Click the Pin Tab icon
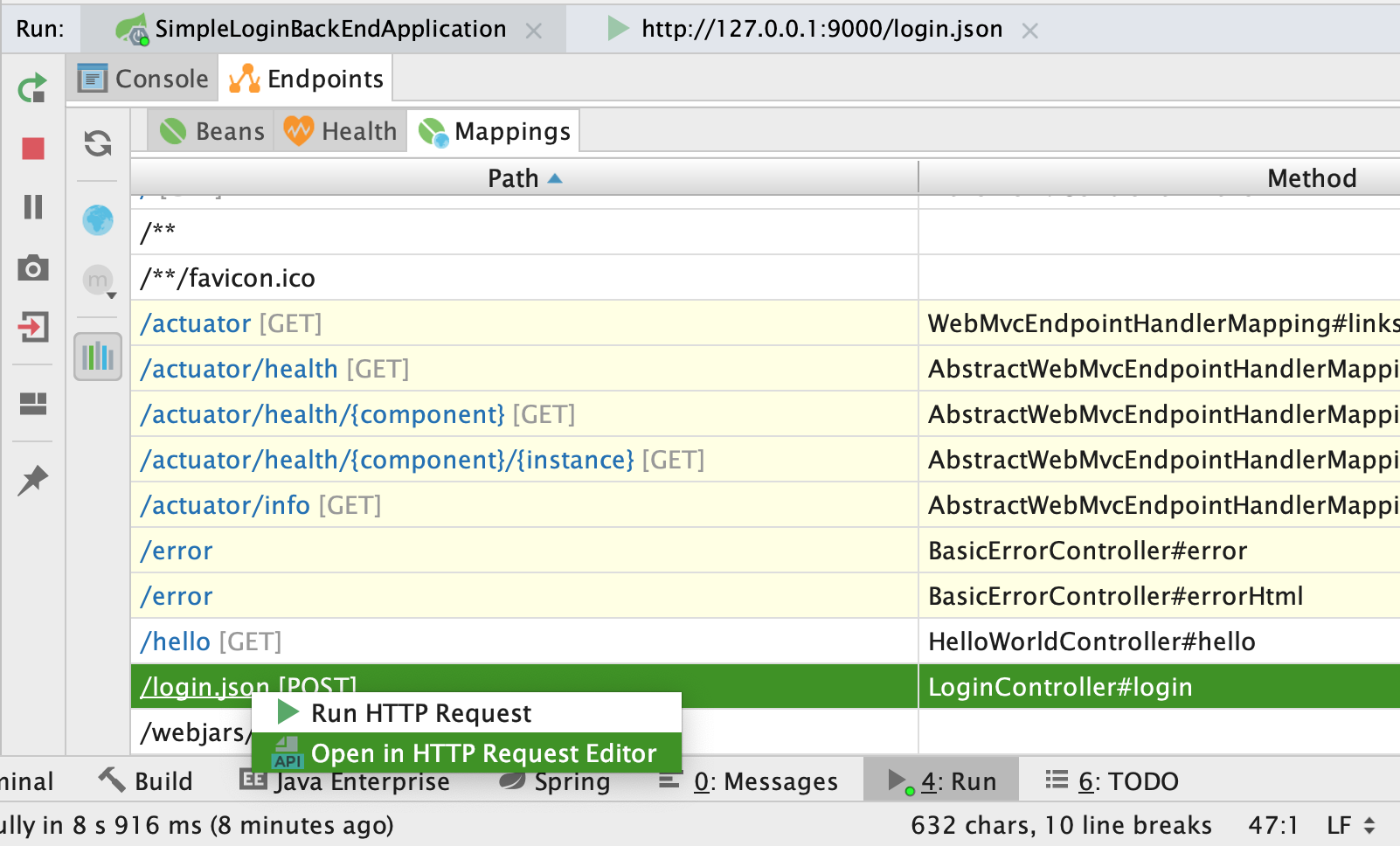This screenshot has height=846, width=1400. (33, 479)
